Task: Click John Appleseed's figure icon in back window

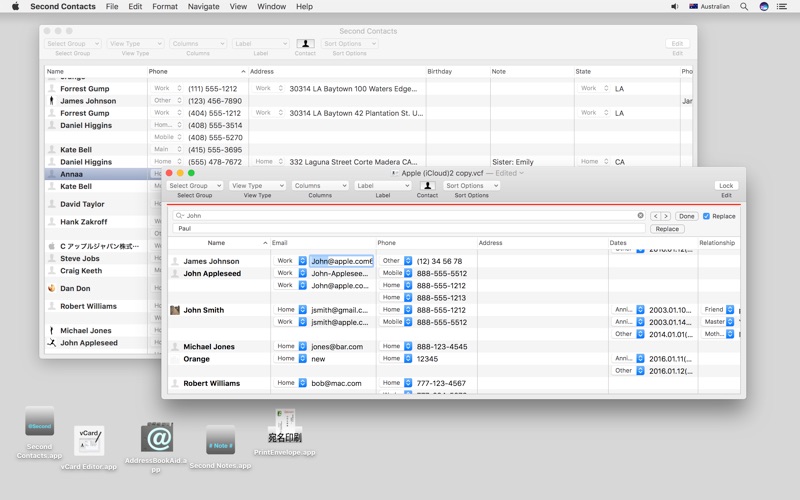Action: 52,343
